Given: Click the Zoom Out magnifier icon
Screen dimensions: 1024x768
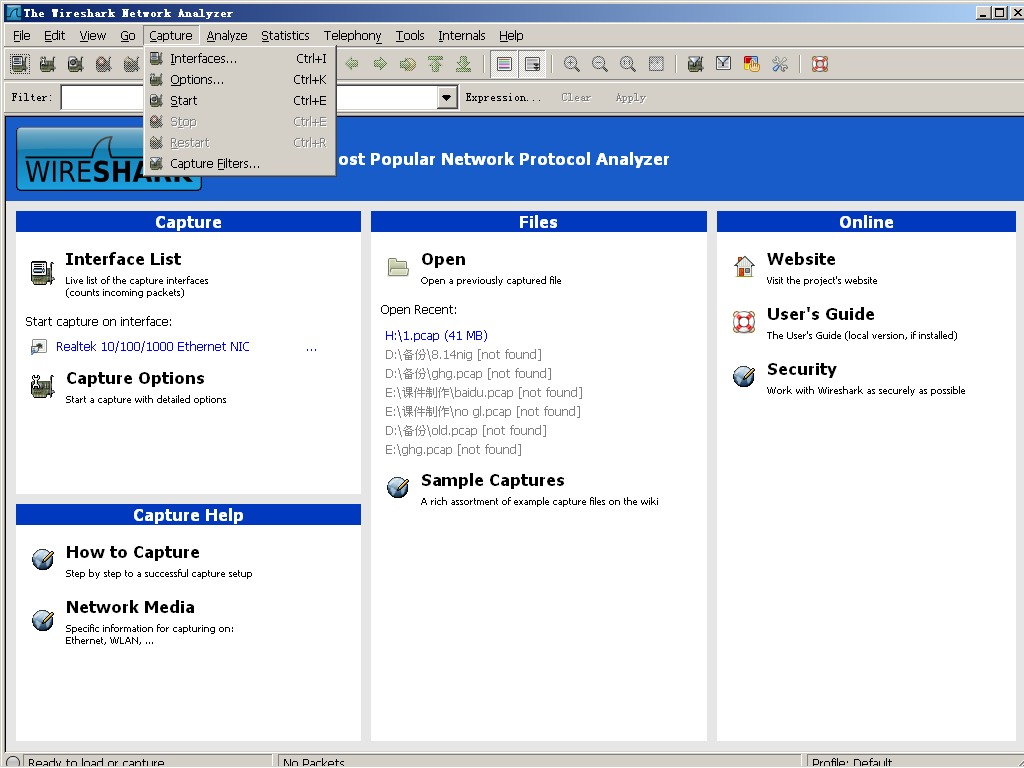Looking at the screenshot, I should 599,64.
